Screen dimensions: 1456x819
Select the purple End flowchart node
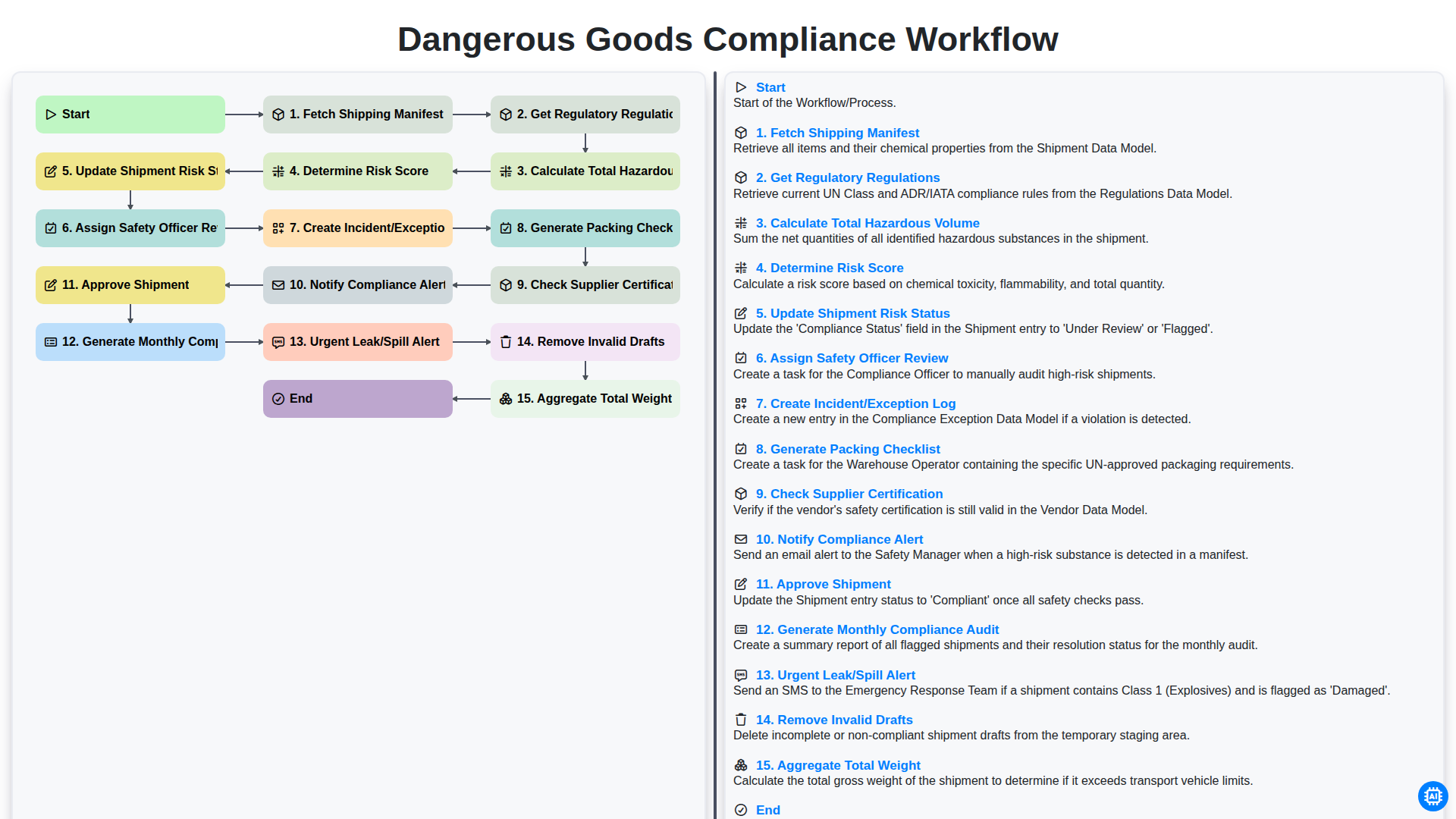(x=358, y=399)
